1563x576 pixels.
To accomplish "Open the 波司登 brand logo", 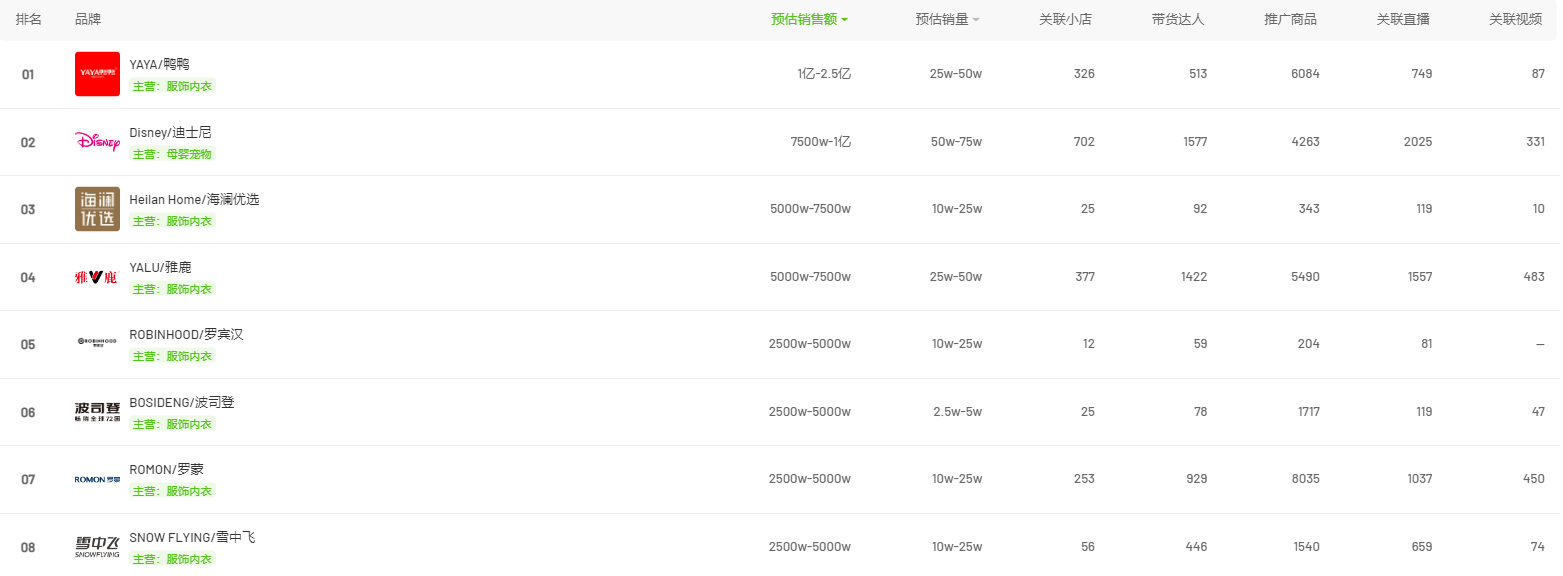I will coord(97,412).
